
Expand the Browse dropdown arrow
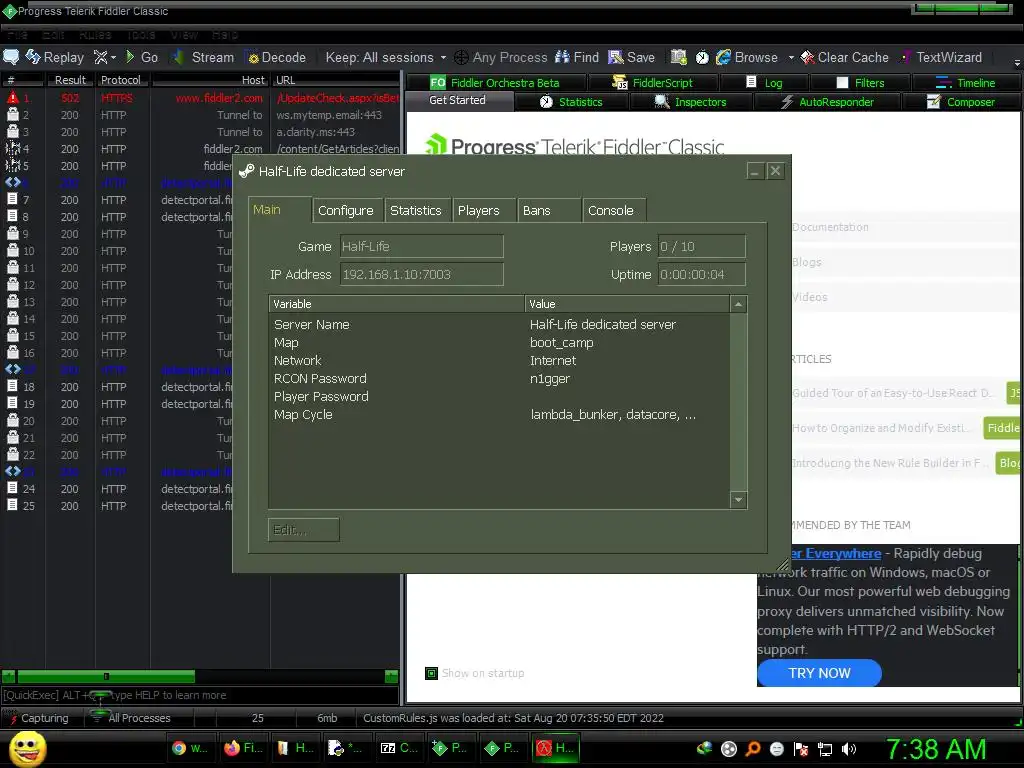tap(791, 57)
